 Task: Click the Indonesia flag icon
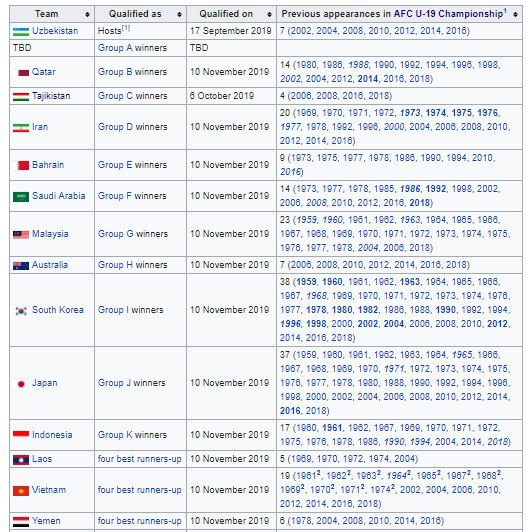(21, 435)
